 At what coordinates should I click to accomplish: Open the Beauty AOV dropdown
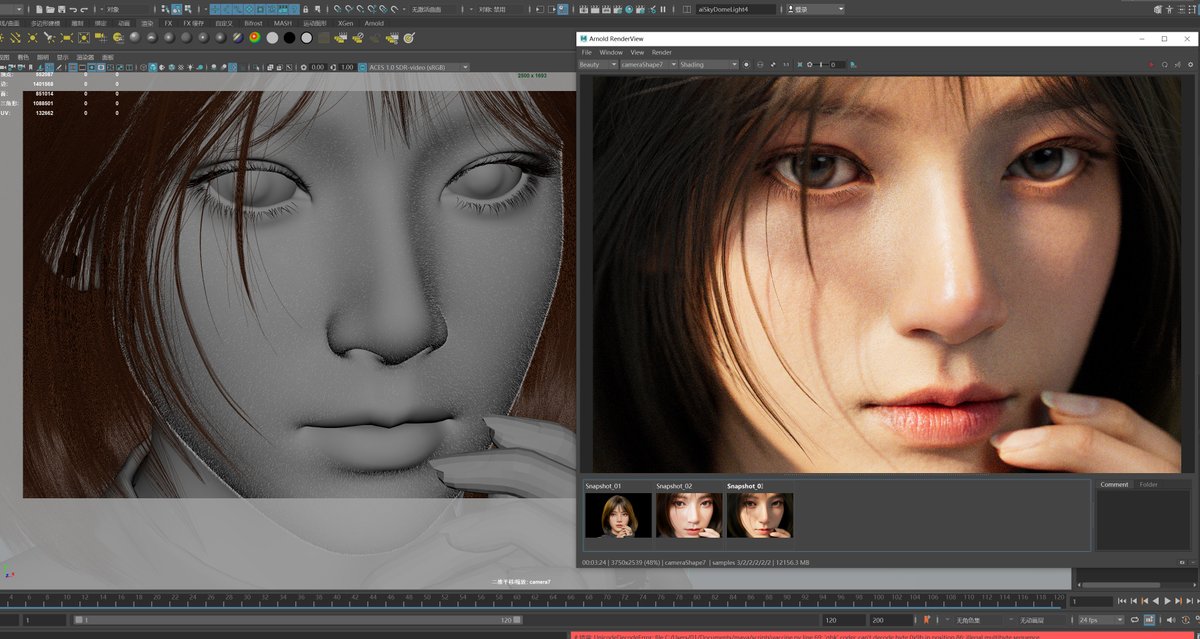coord(597,64)
